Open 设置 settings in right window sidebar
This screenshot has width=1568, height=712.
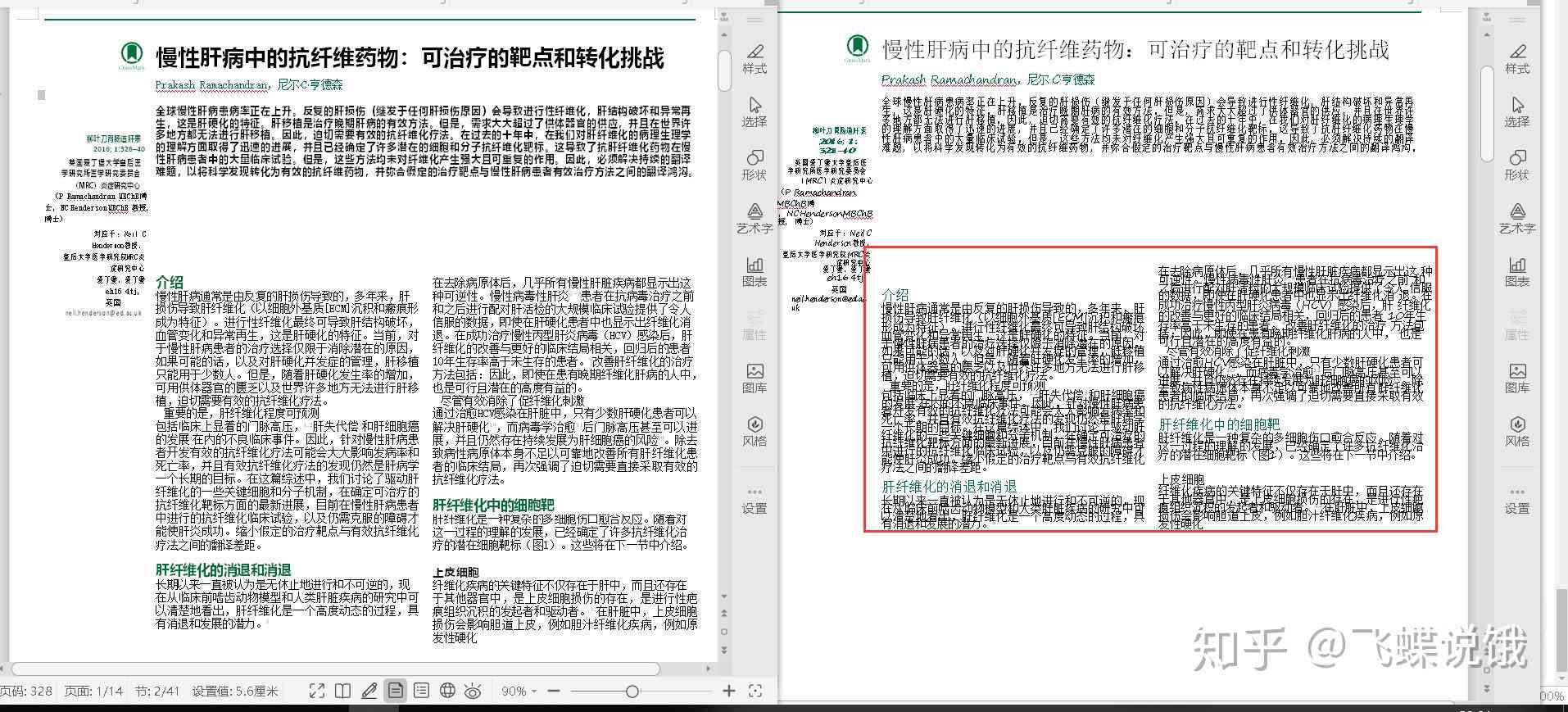tap(1517, 500)
